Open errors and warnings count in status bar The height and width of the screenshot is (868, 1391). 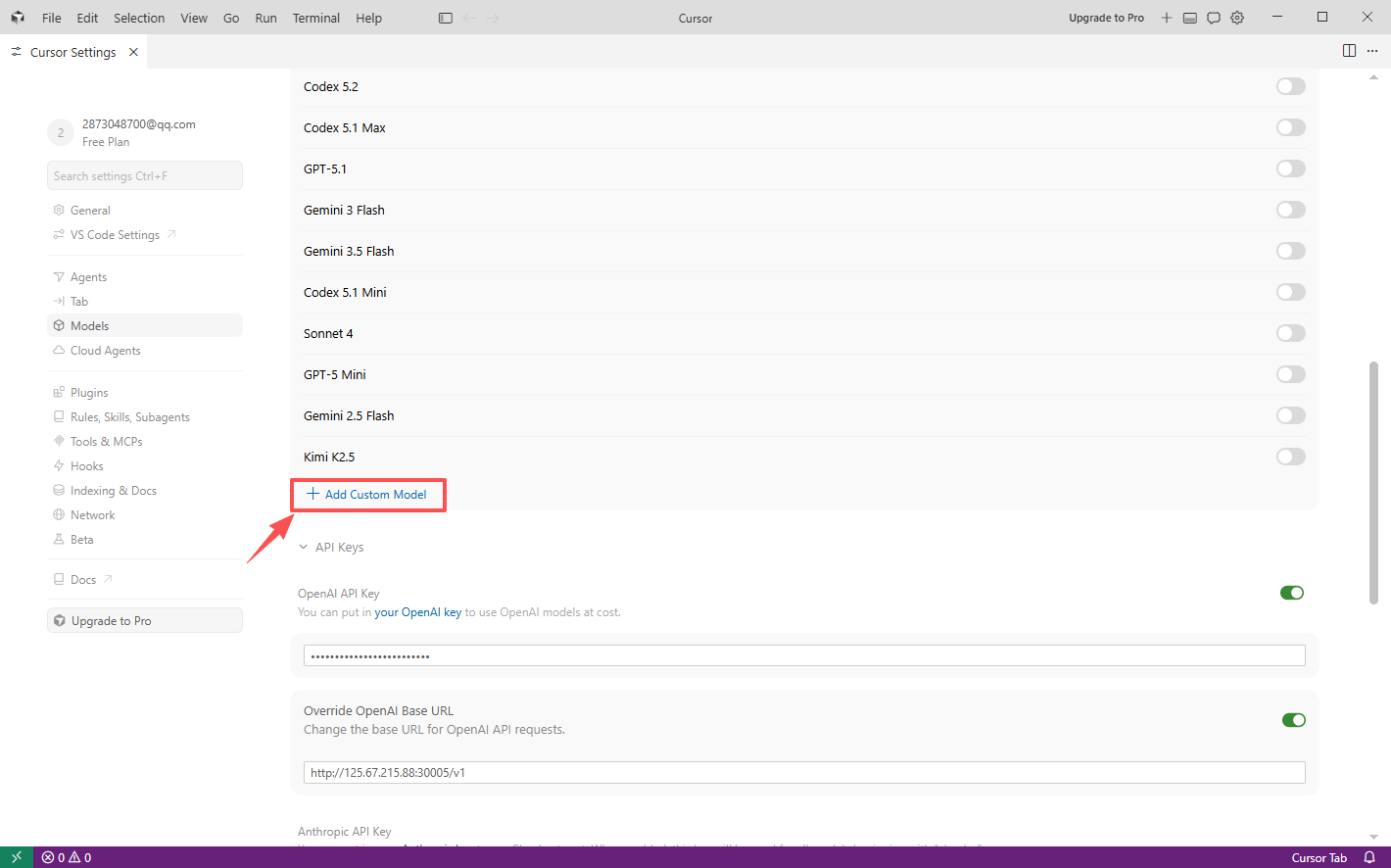tap(67, 857)
